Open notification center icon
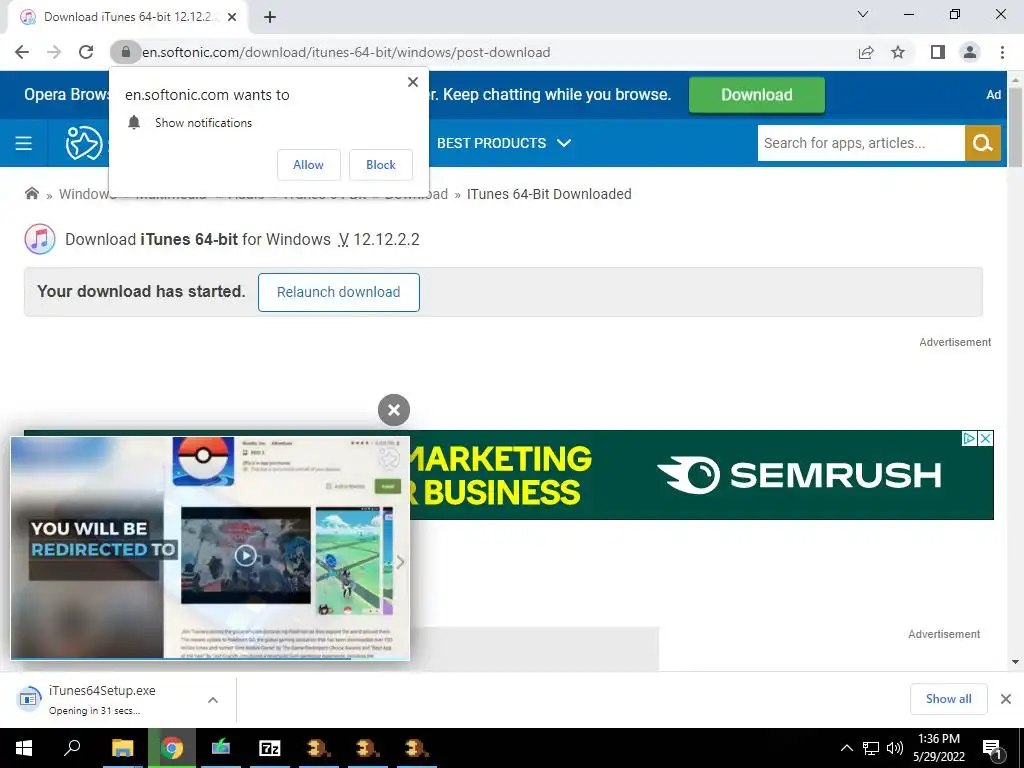The width and height of the screenshot is (1024, 768). tap(992, 749)
